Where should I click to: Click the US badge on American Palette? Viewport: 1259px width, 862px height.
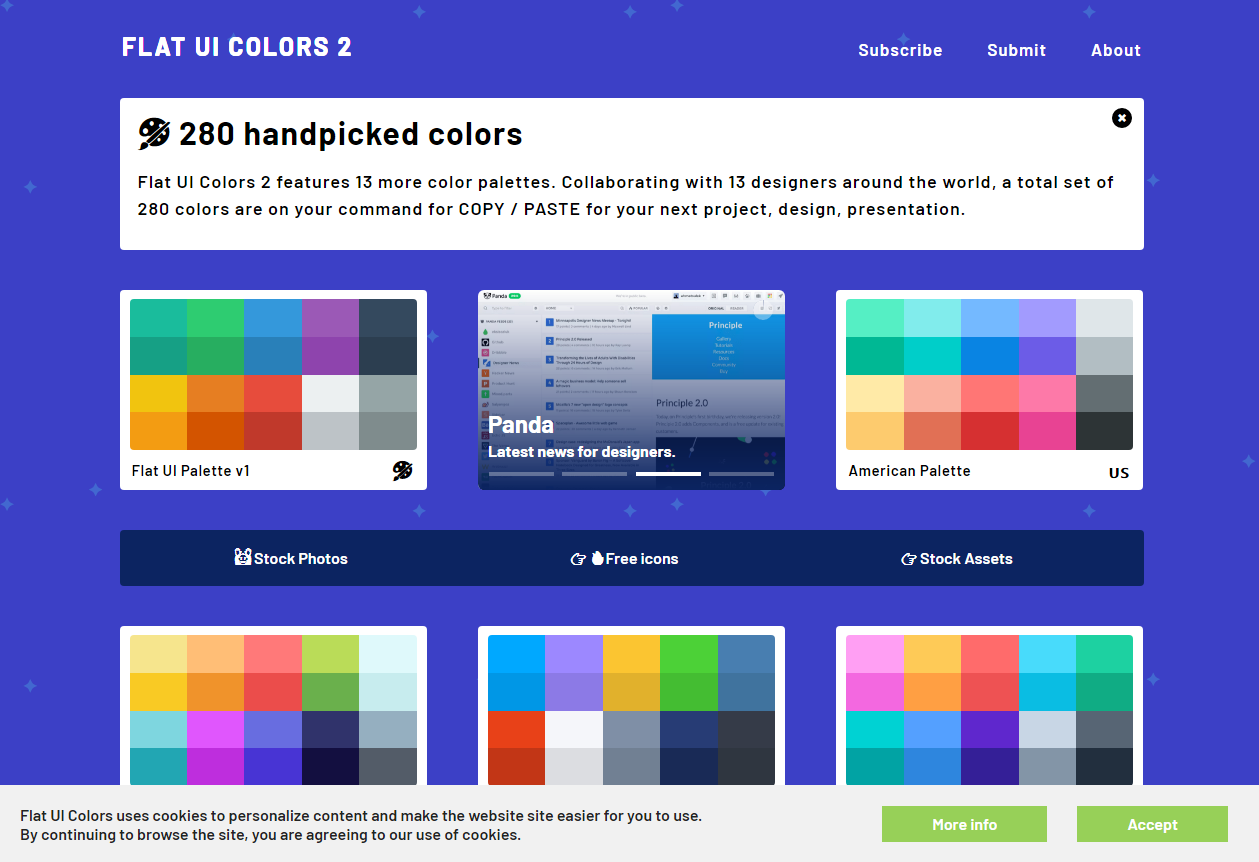(x=1119, y=472)
